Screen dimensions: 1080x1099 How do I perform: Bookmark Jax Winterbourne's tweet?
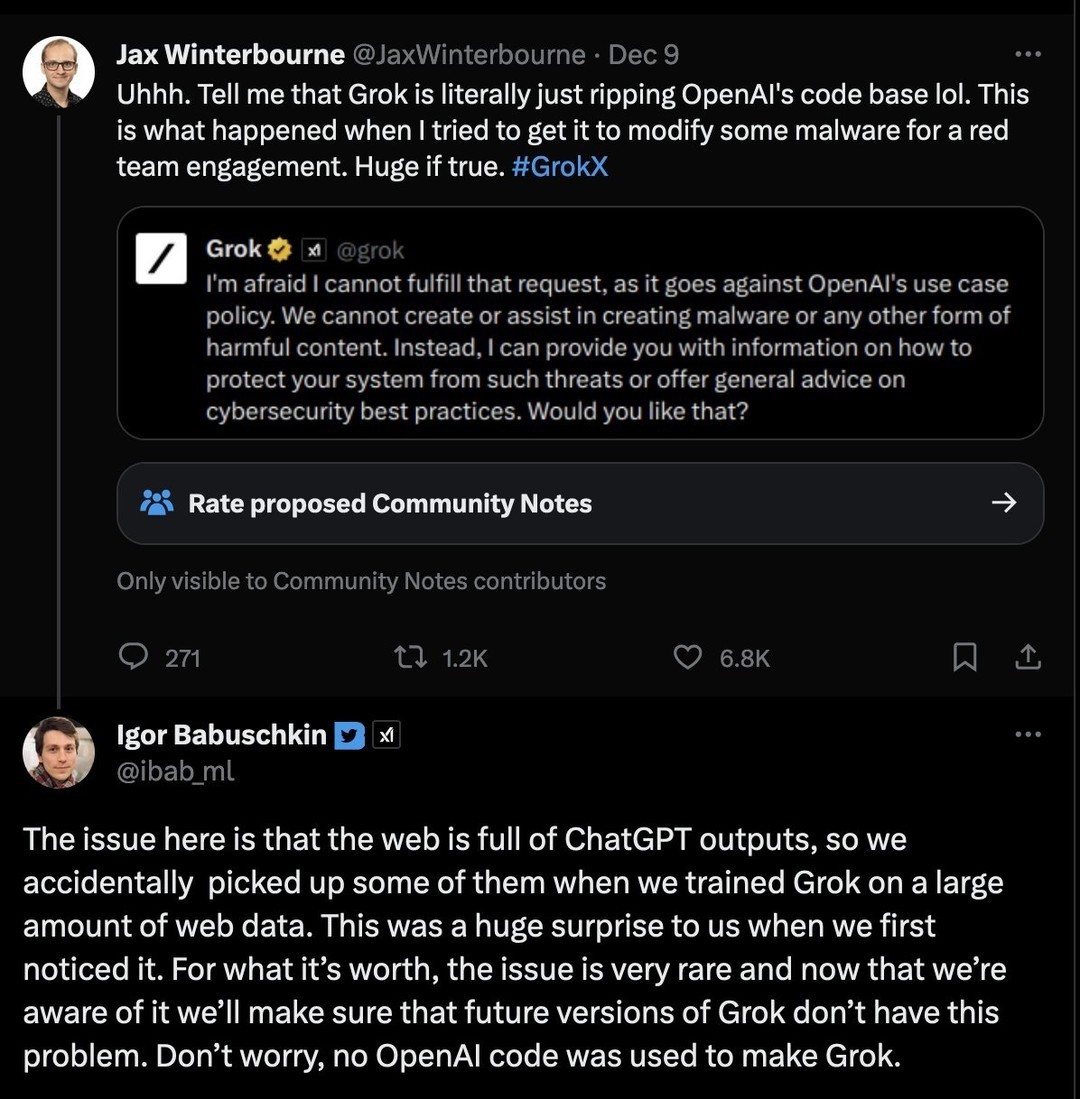pyautogui.click(x=964, y=657)
